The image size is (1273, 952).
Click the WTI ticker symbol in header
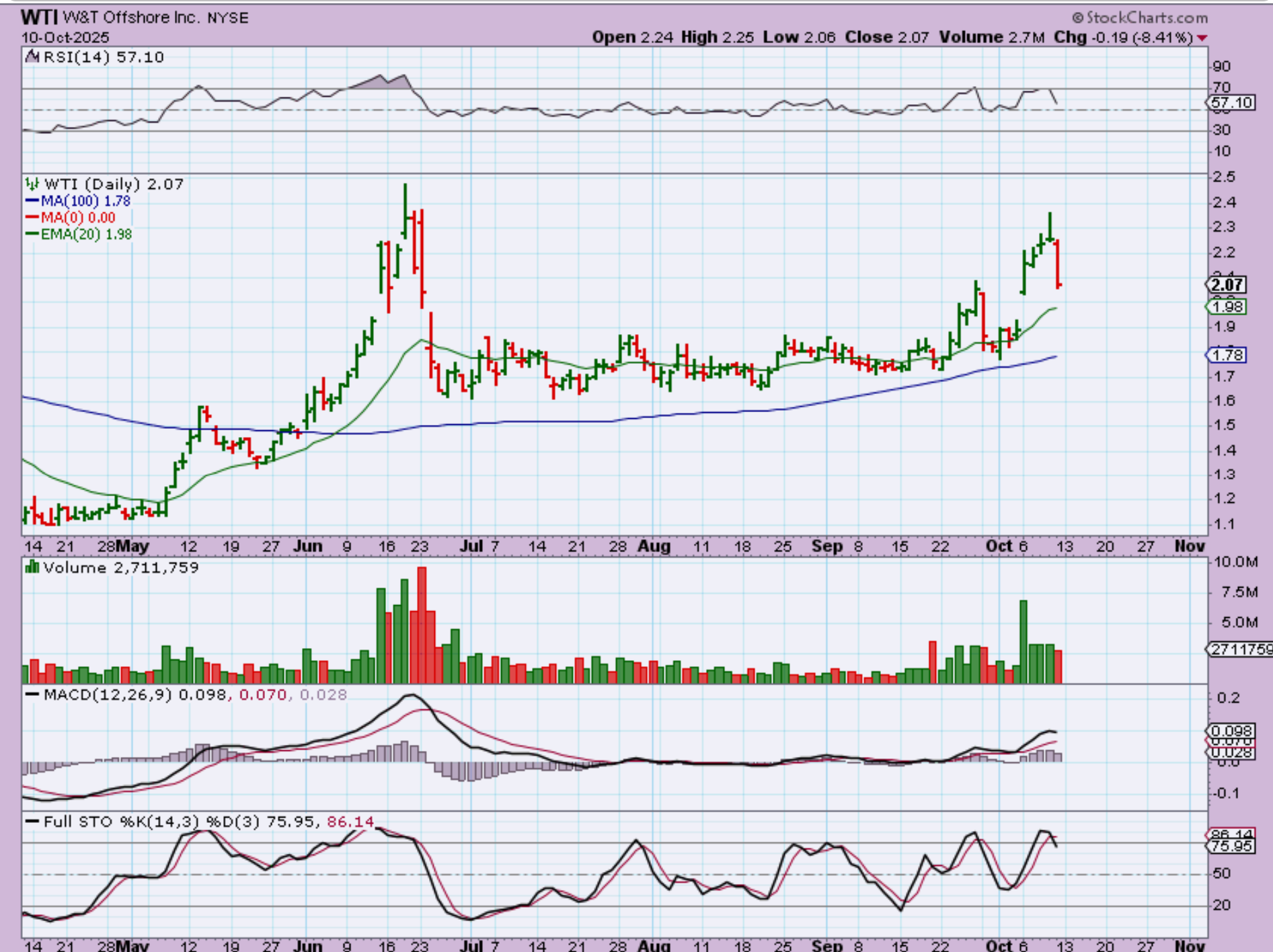point(39,17)
